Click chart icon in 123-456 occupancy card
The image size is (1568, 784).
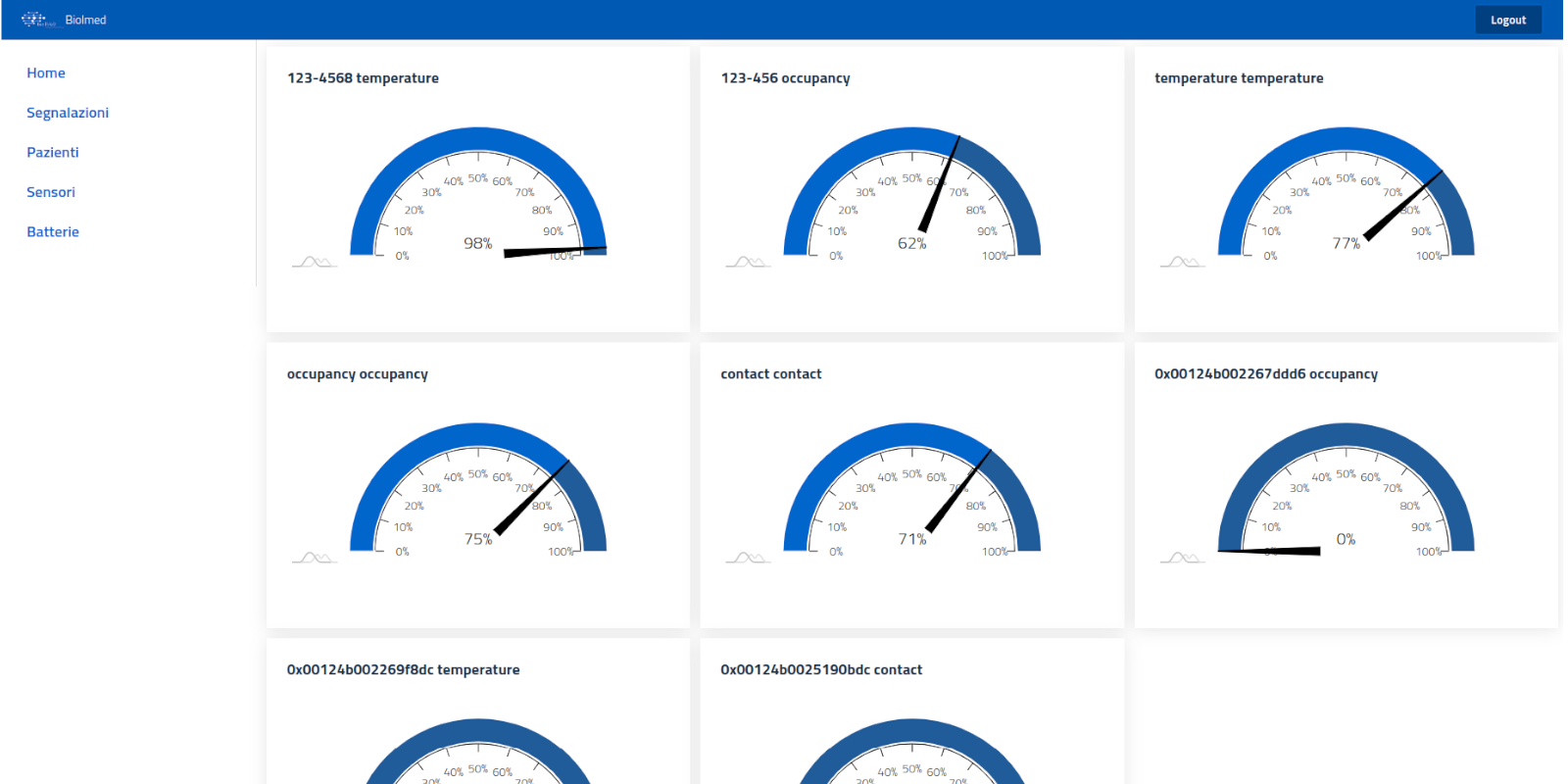748,262
